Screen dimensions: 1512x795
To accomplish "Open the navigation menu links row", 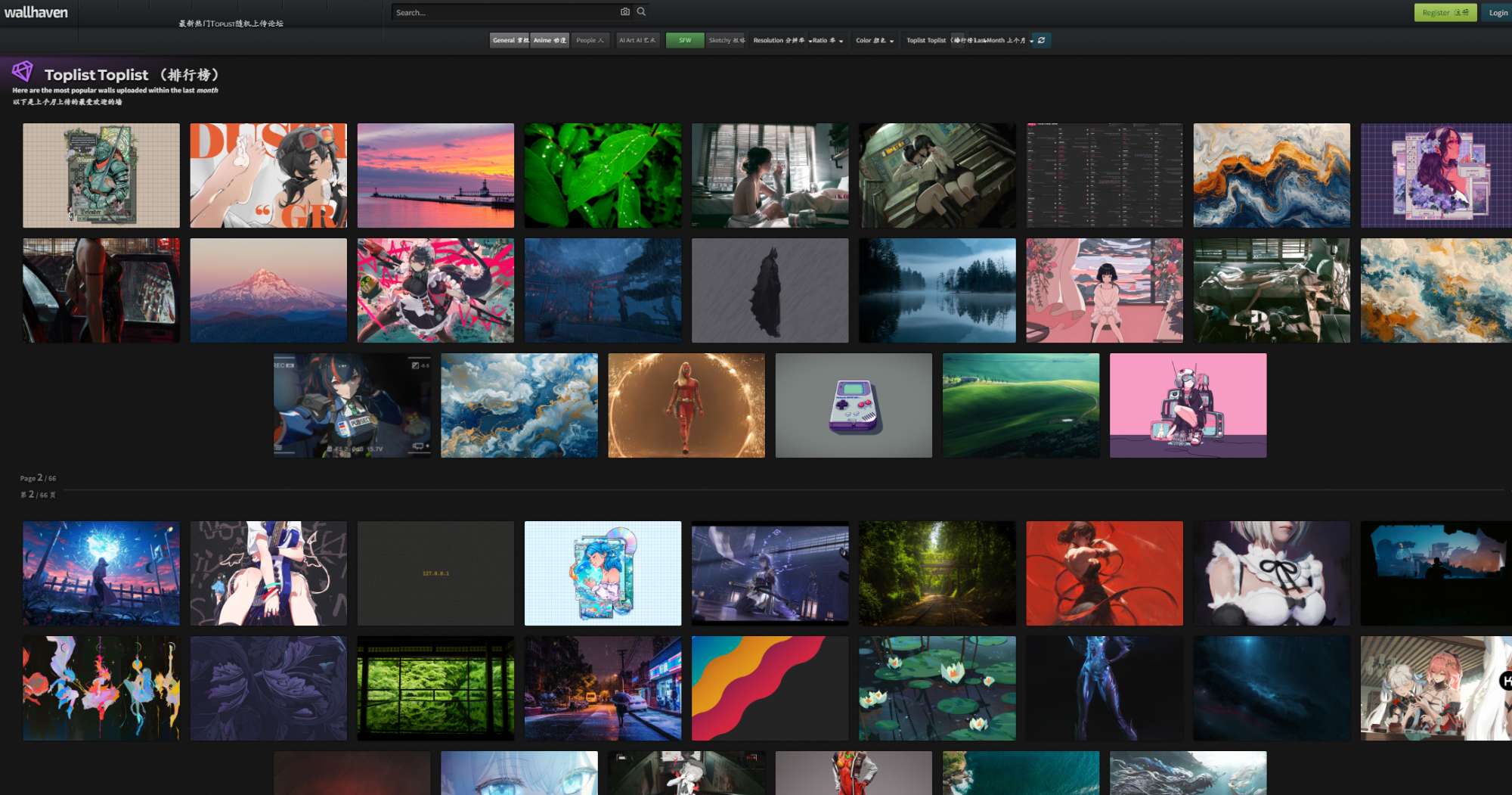I will tap(231, 23).
